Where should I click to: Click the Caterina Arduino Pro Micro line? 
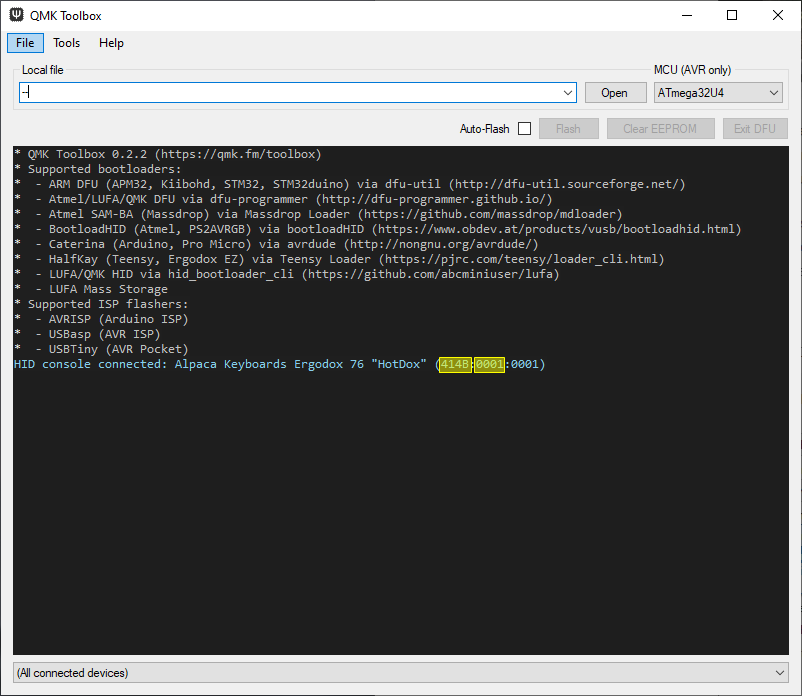276,244
